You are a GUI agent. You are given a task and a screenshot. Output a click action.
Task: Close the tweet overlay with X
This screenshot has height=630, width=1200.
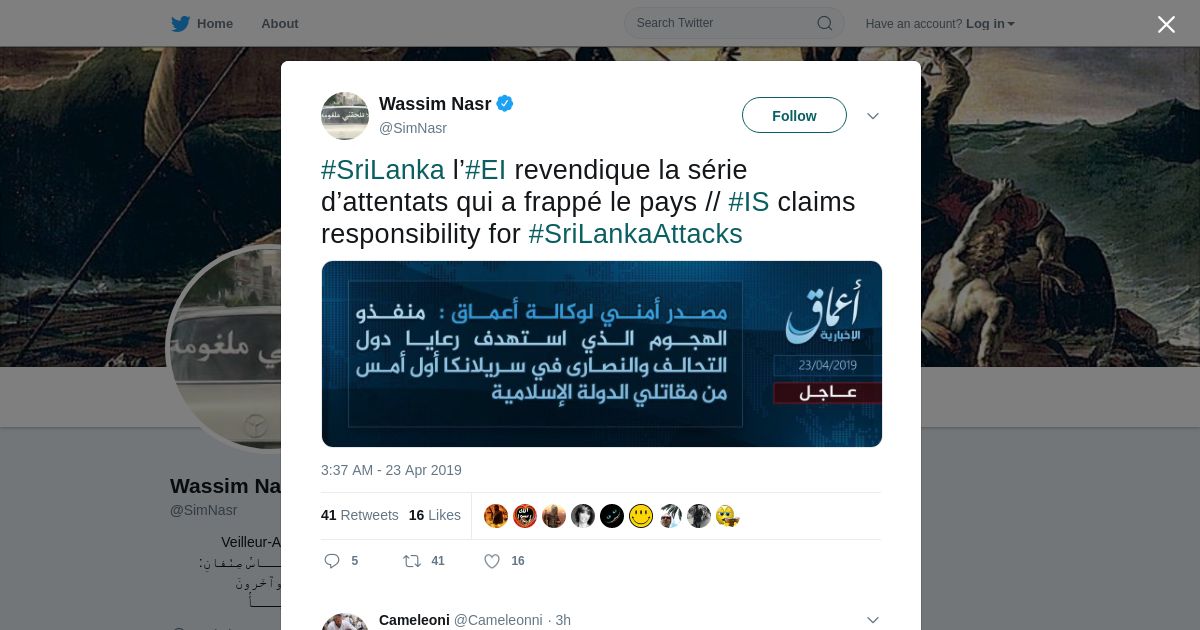(1166, 24)
